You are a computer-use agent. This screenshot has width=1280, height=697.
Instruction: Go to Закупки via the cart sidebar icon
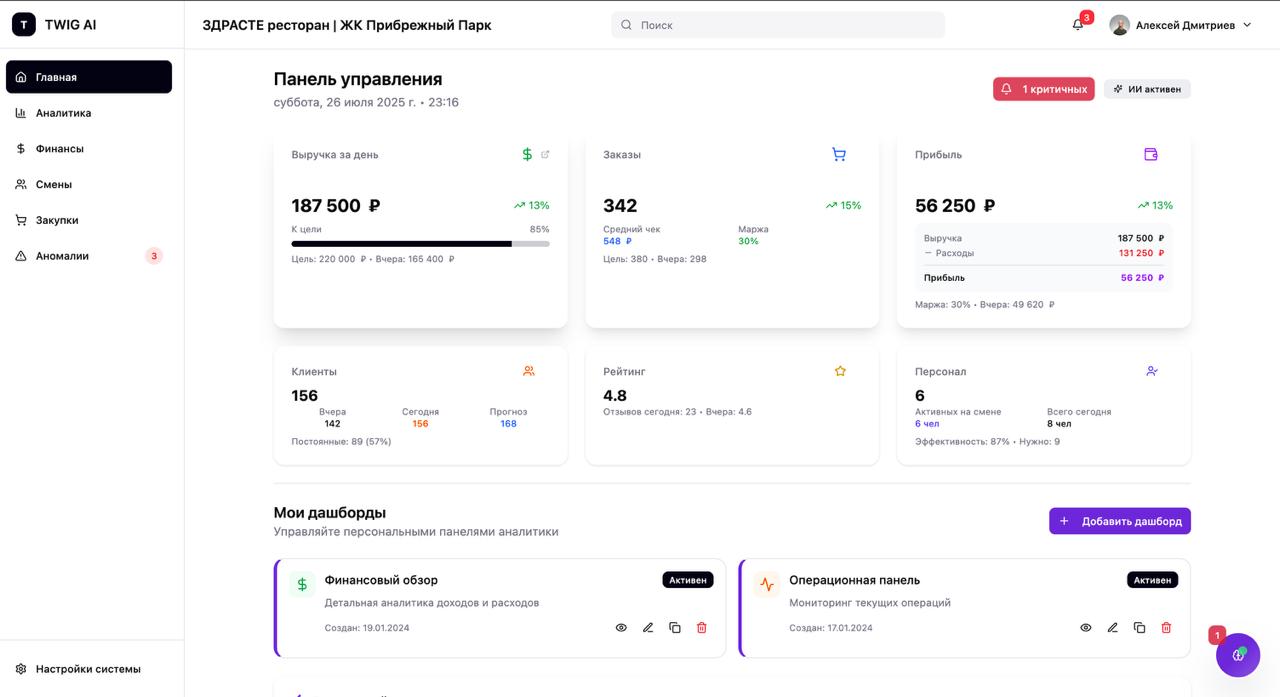[x=56, y=219]
